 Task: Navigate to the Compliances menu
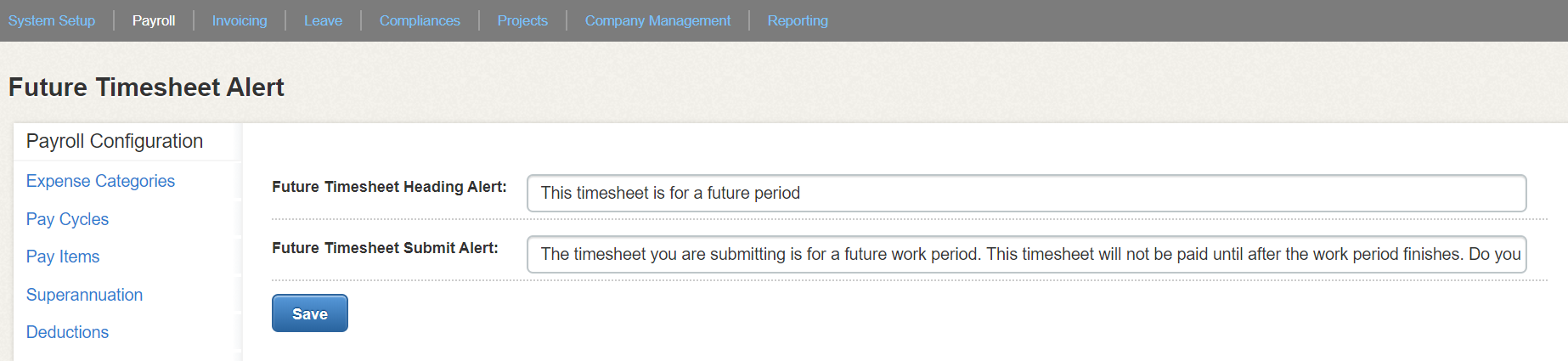click(420, 20)
